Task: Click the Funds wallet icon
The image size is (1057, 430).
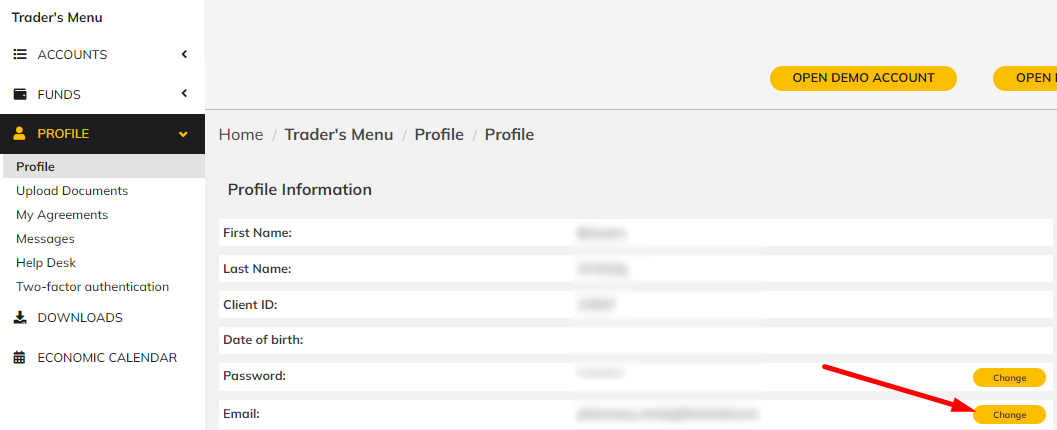Action: click(20, 94)
